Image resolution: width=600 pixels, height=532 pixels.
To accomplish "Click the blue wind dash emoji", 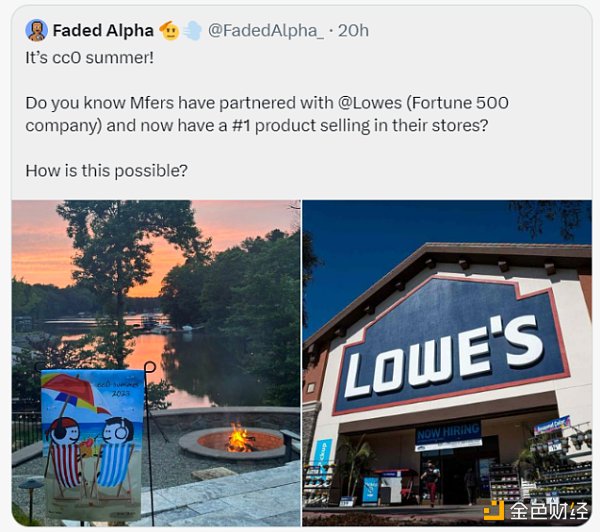I will click(x=191, y=30).
